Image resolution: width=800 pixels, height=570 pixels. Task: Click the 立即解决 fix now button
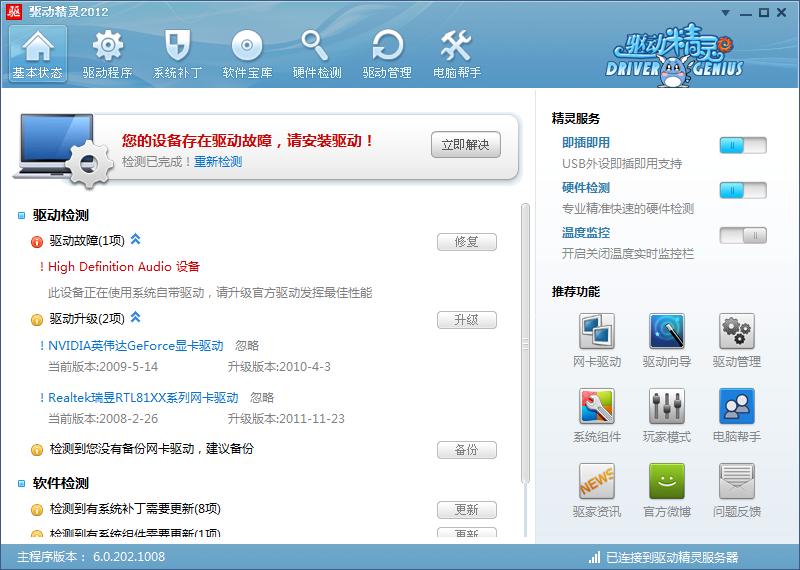[465, 145]
